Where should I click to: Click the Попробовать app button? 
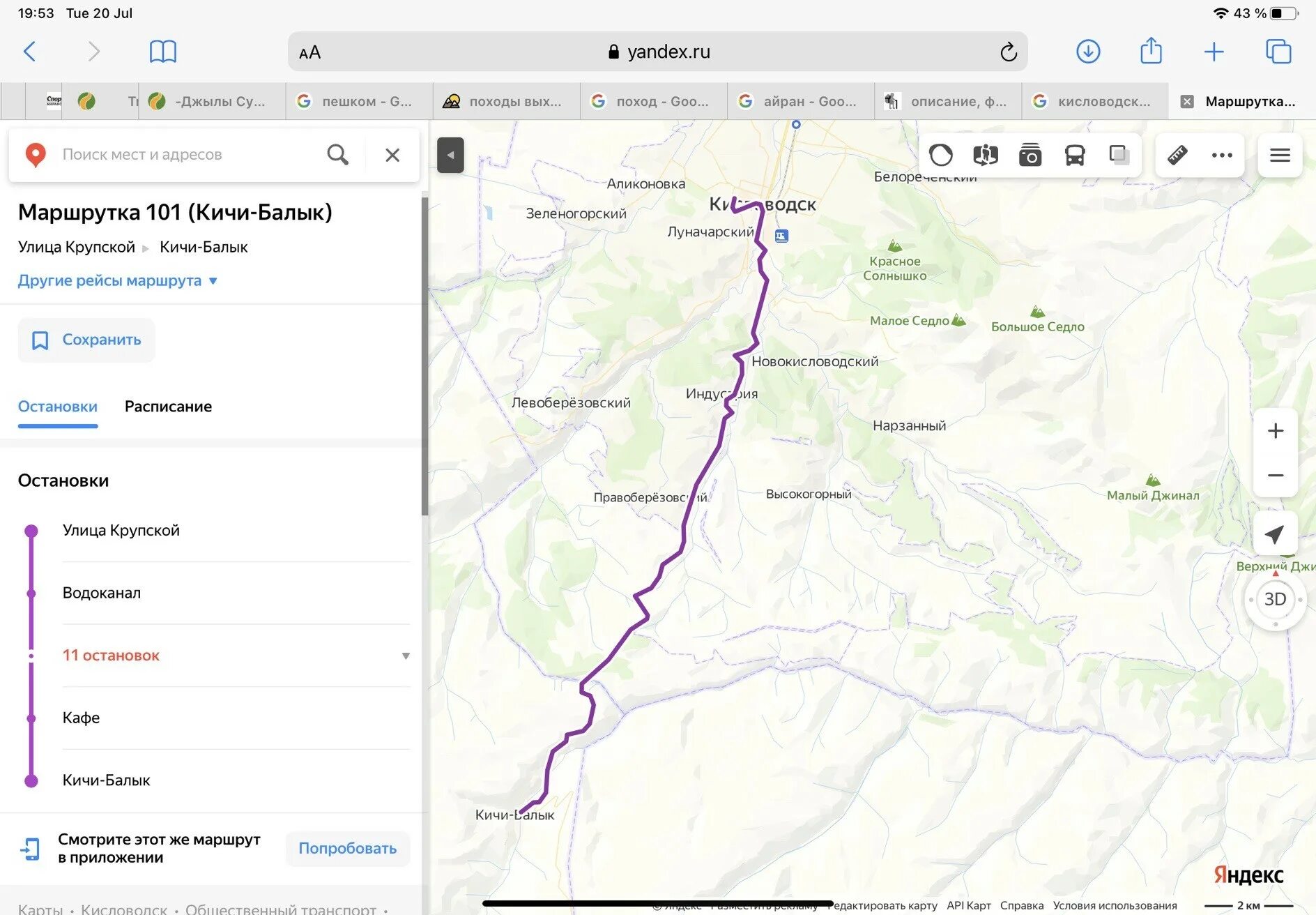click(347, 849)
